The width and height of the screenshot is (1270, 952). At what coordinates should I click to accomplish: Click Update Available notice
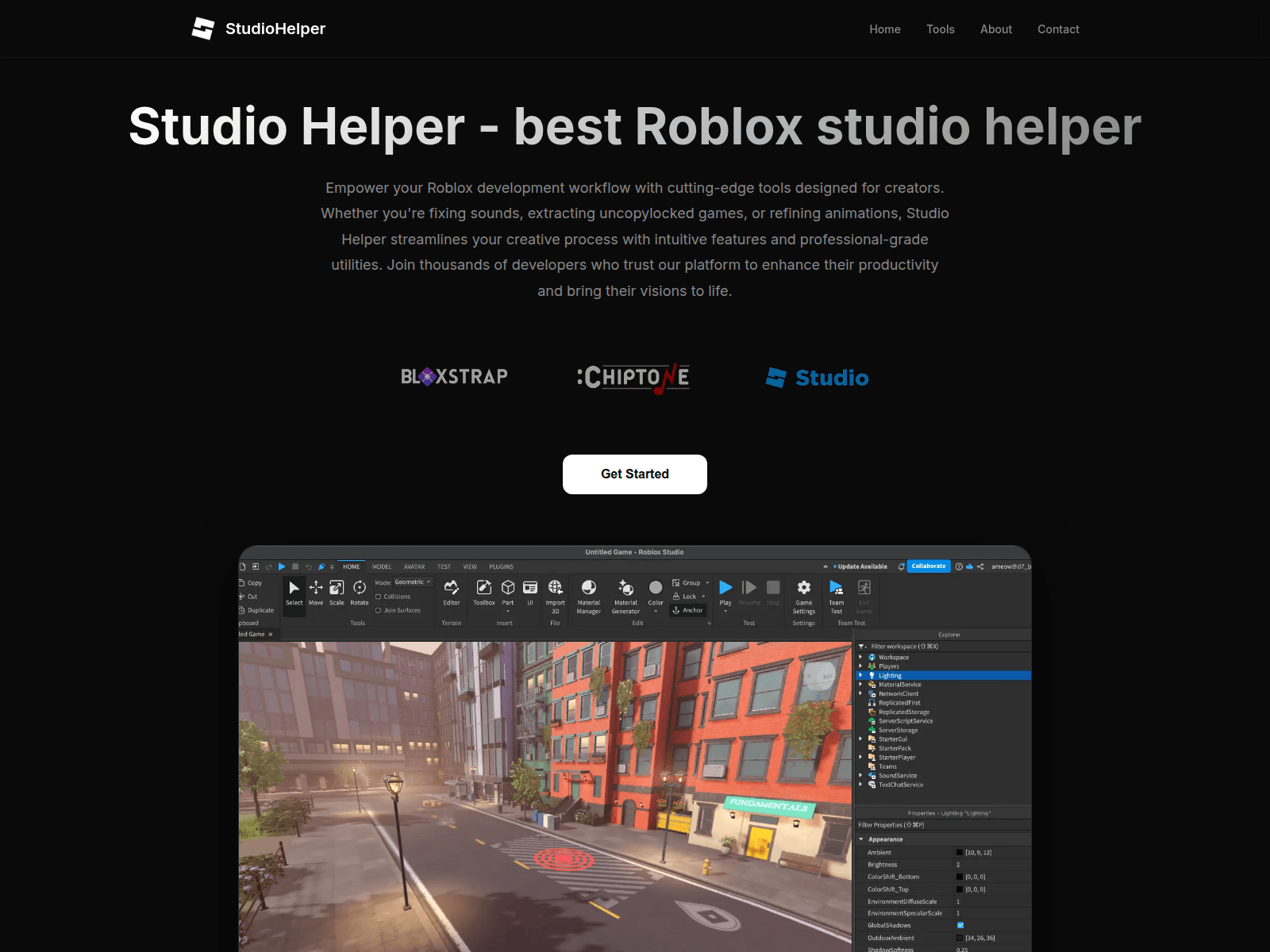860,566
